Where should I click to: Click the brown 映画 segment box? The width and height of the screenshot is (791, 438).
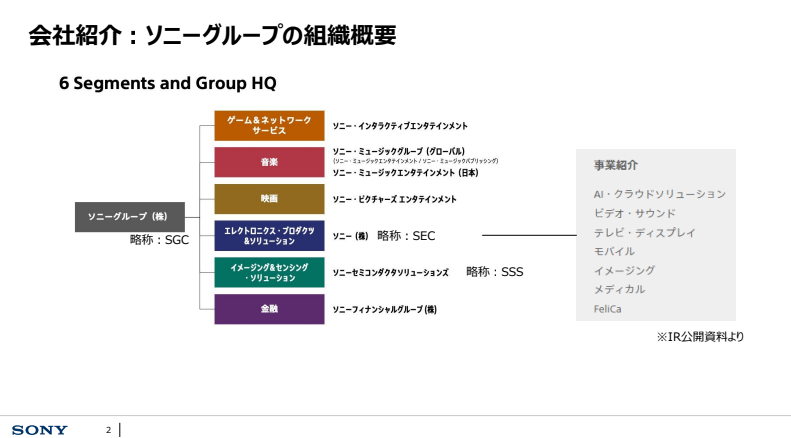(269, 199)
